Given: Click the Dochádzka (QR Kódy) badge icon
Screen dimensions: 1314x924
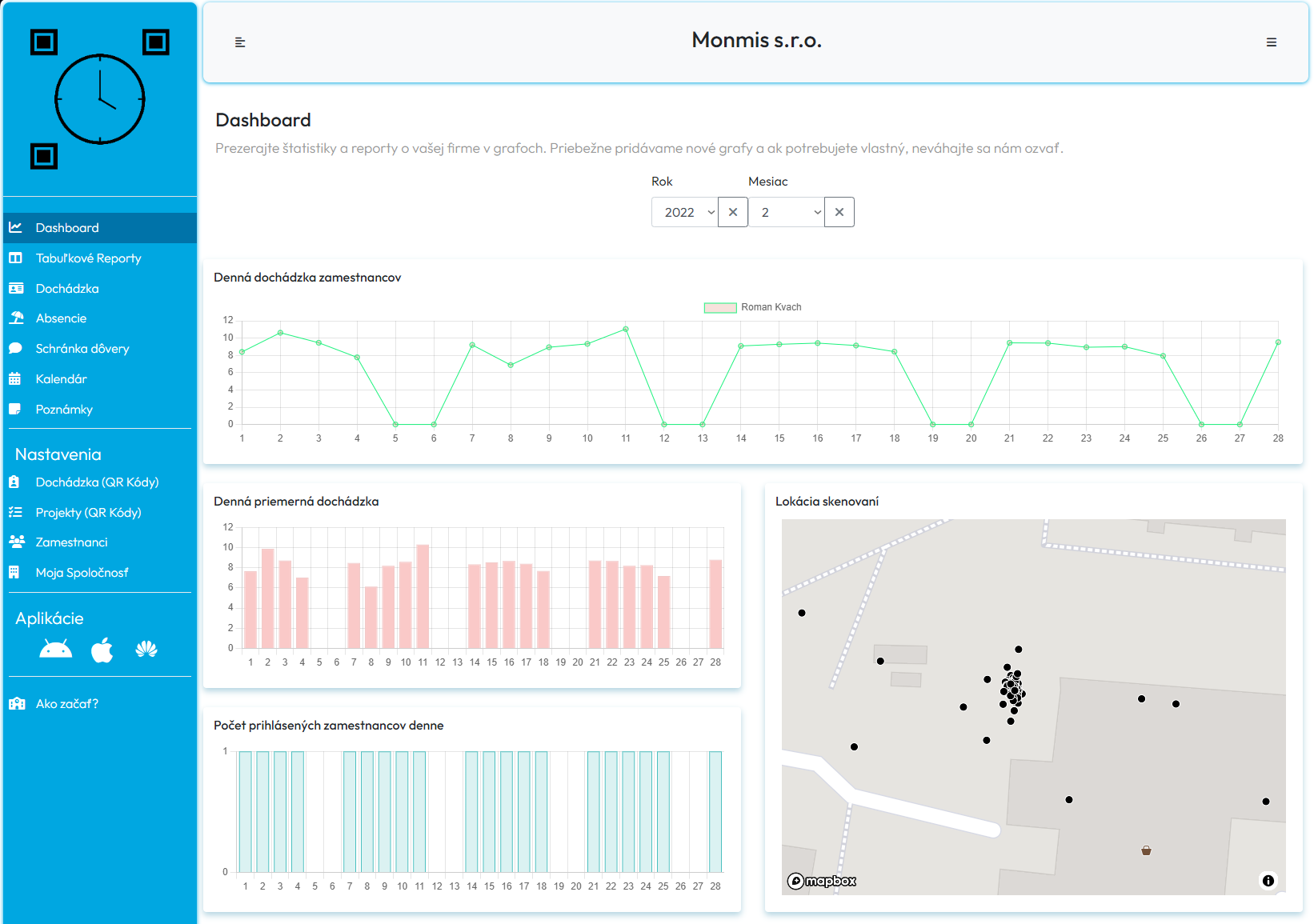Looking at the screenshot, I should pyautogui.click(x=14, y=482).
